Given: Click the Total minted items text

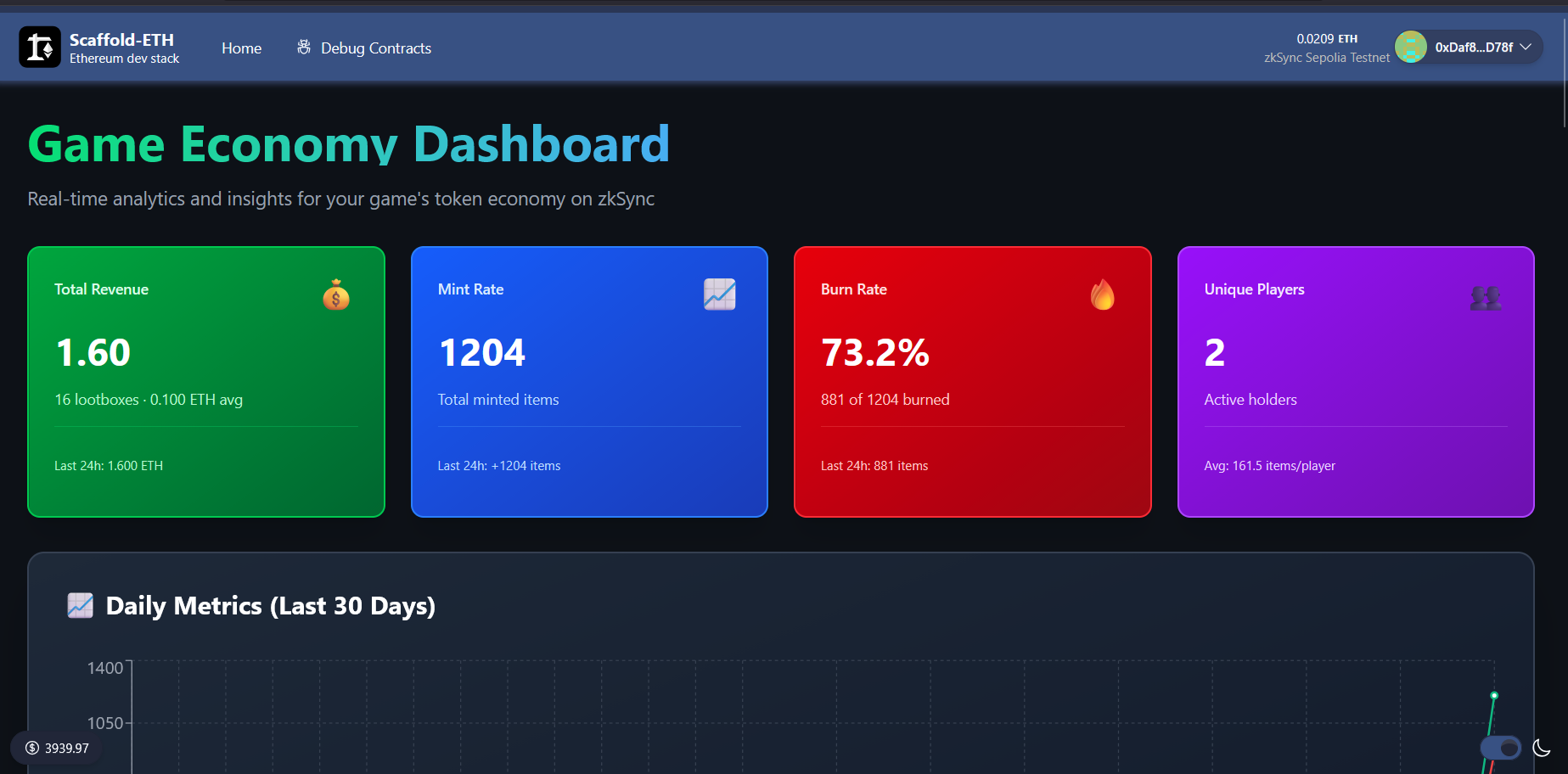Looking at the screenshot, I should click(x=498, y=400).
